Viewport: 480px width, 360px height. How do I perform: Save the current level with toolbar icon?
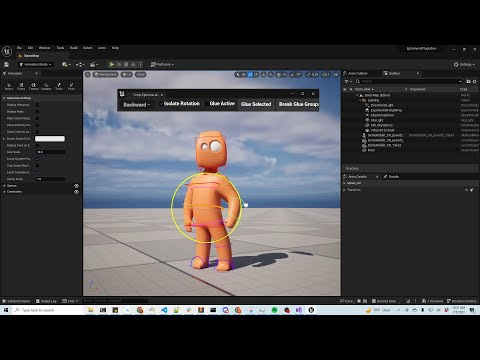pos(6,64)
